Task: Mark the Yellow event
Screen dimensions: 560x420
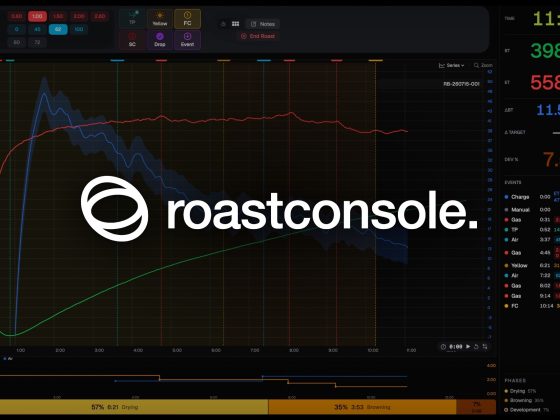Action: click(x=160, y=18)
